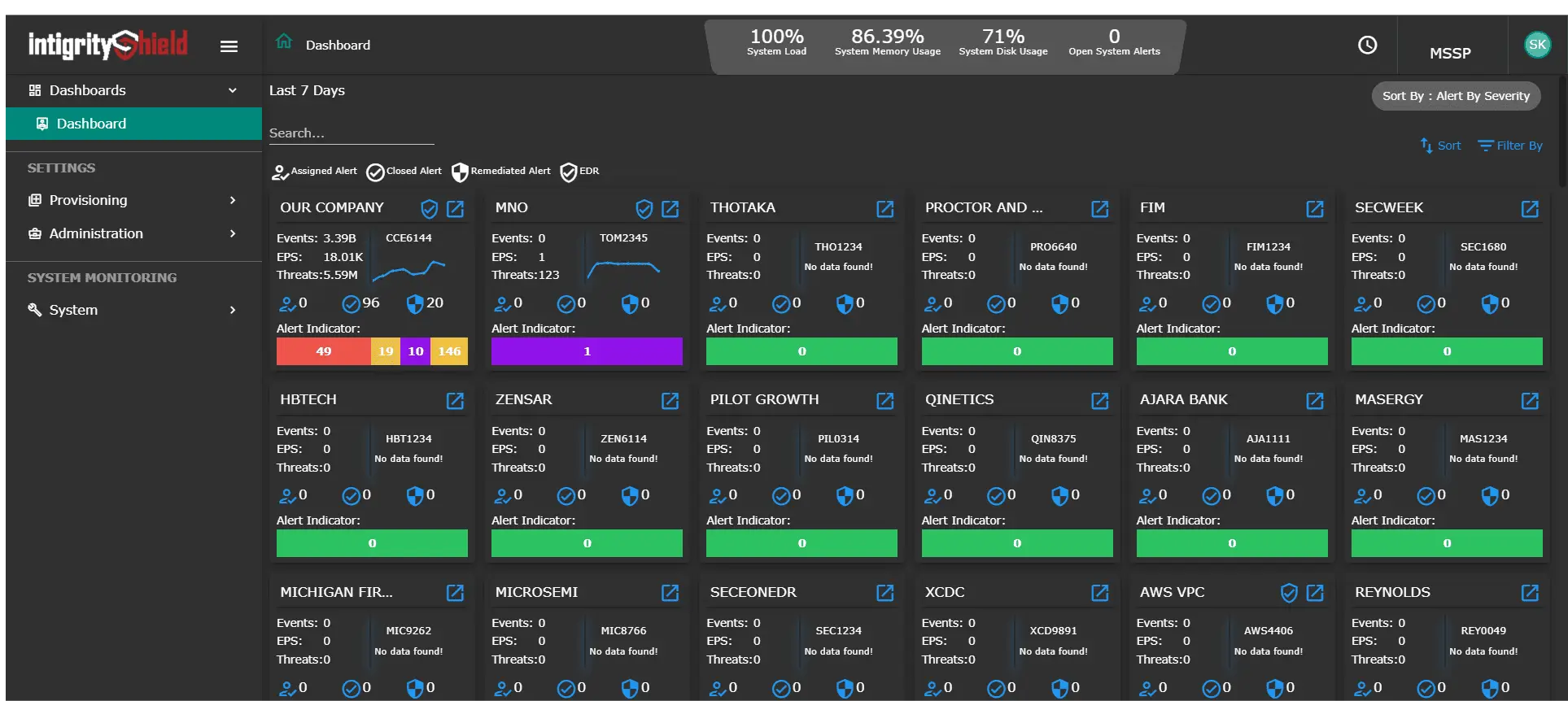Expand the System monitoring menu
The image size is (1568, 701).
click(x=133, y=310)
